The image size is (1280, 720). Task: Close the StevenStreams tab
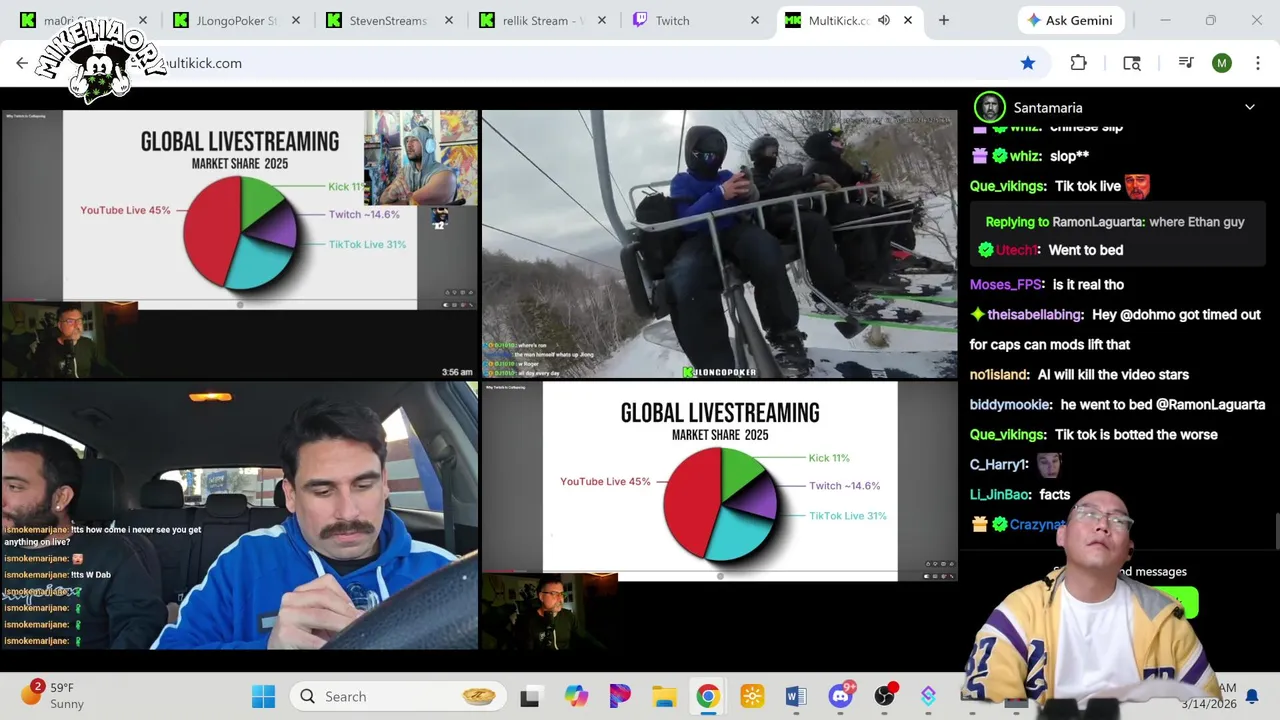tap(448, 20)
